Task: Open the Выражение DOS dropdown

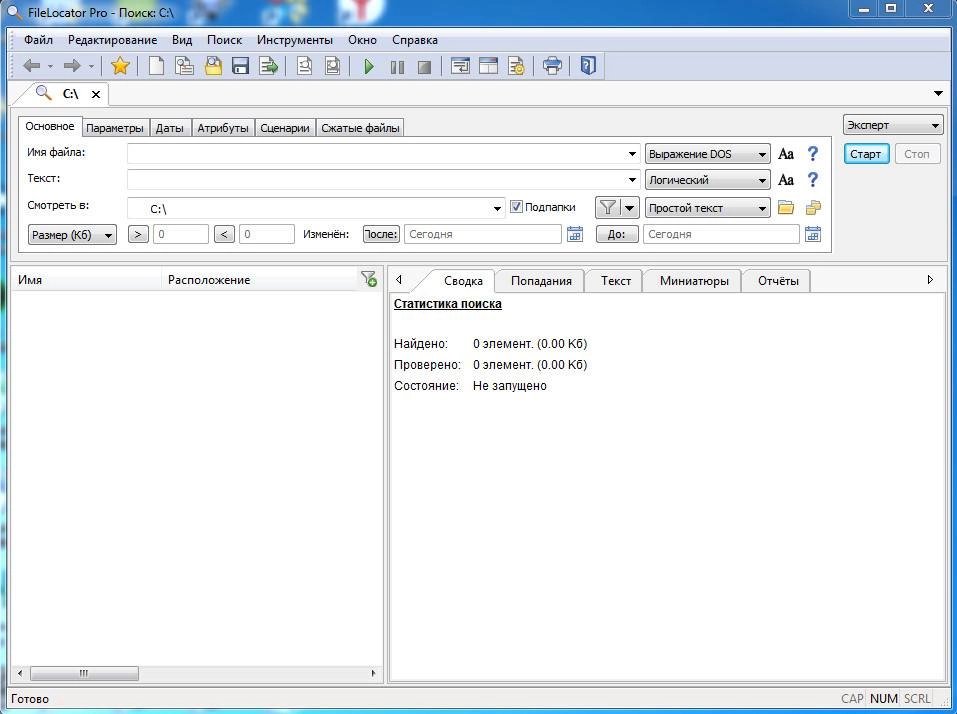Action: point(707,154)
